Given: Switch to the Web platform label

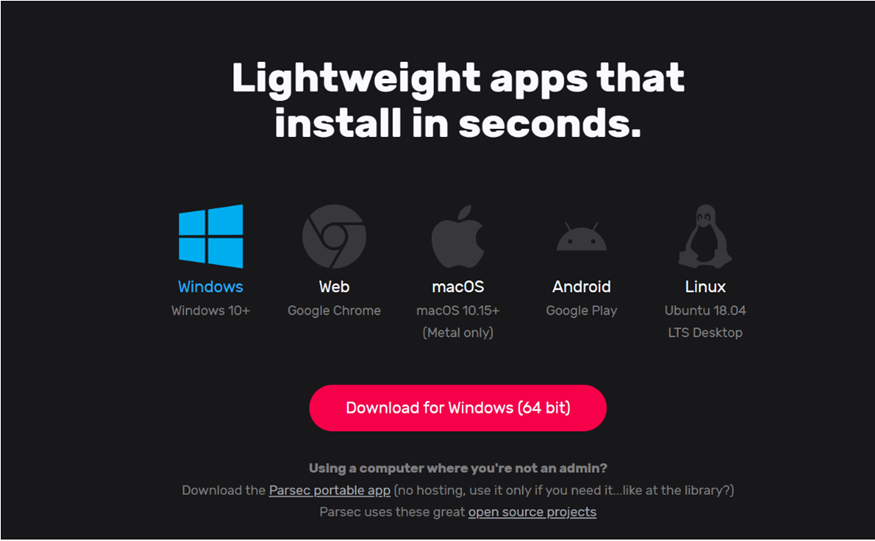Looking at the screenshot, I should tap(334, 286).
